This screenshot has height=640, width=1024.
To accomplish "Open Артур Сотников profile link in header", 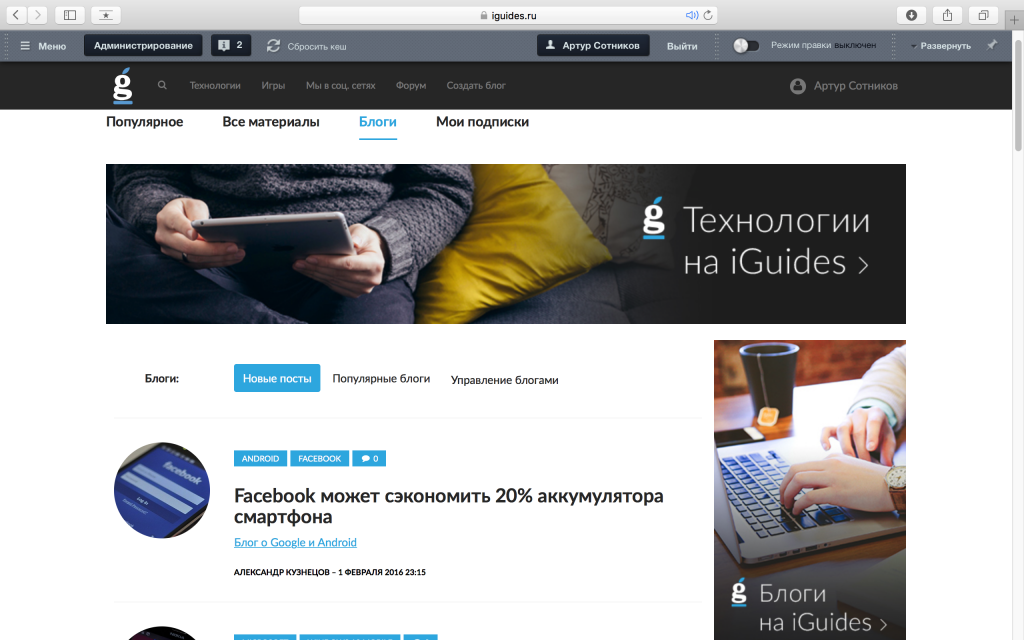I will pyautogui.click(x=856, y=86).
